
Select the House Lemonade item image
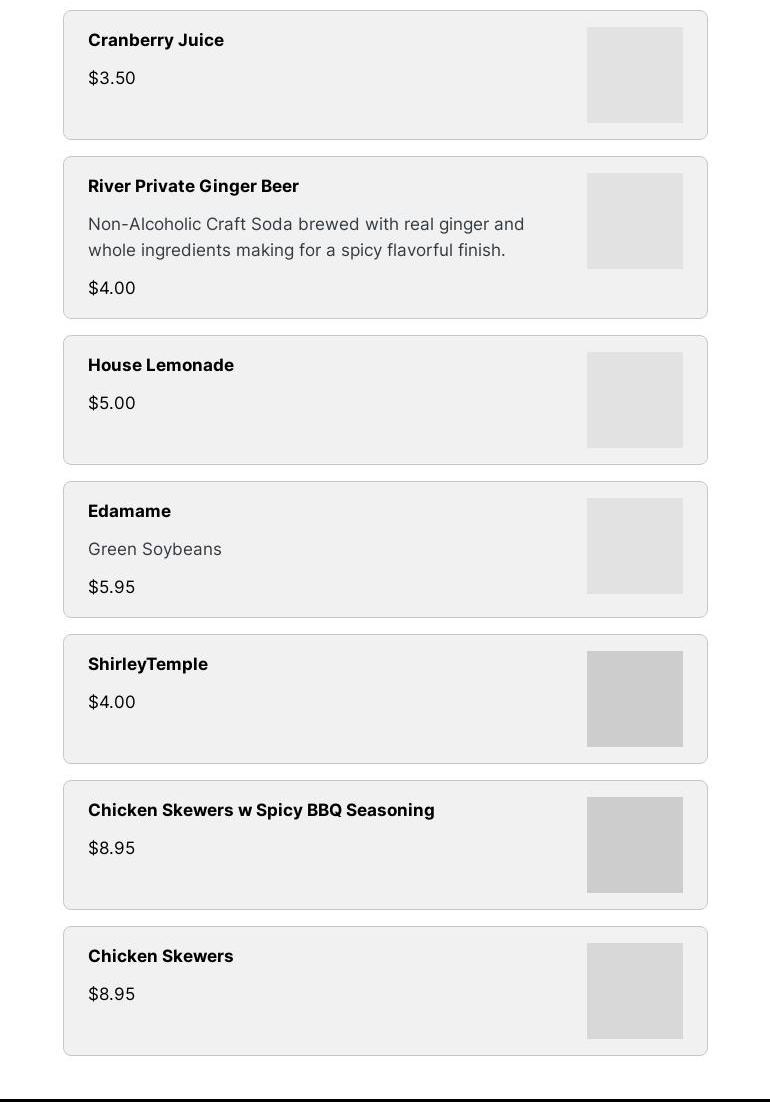click(x=634, y=400)
